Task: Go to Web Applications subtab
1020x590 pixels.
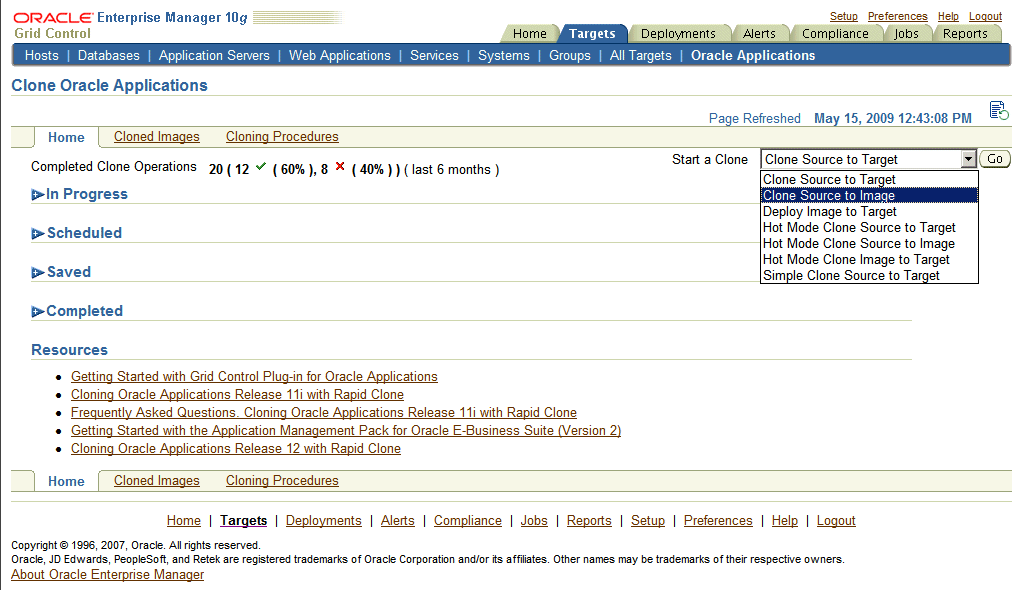Action: pos(340,56)
